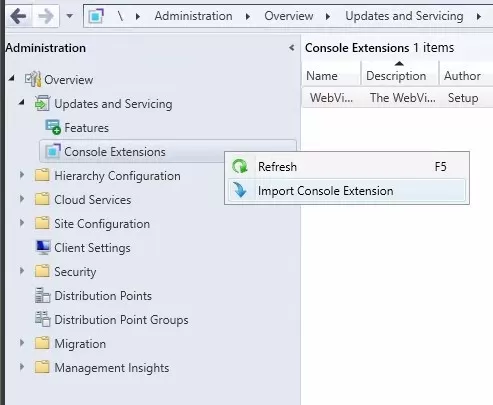Click the Back navigation arrow
Viewport: 493px width, 405px height.
(18, 16)
